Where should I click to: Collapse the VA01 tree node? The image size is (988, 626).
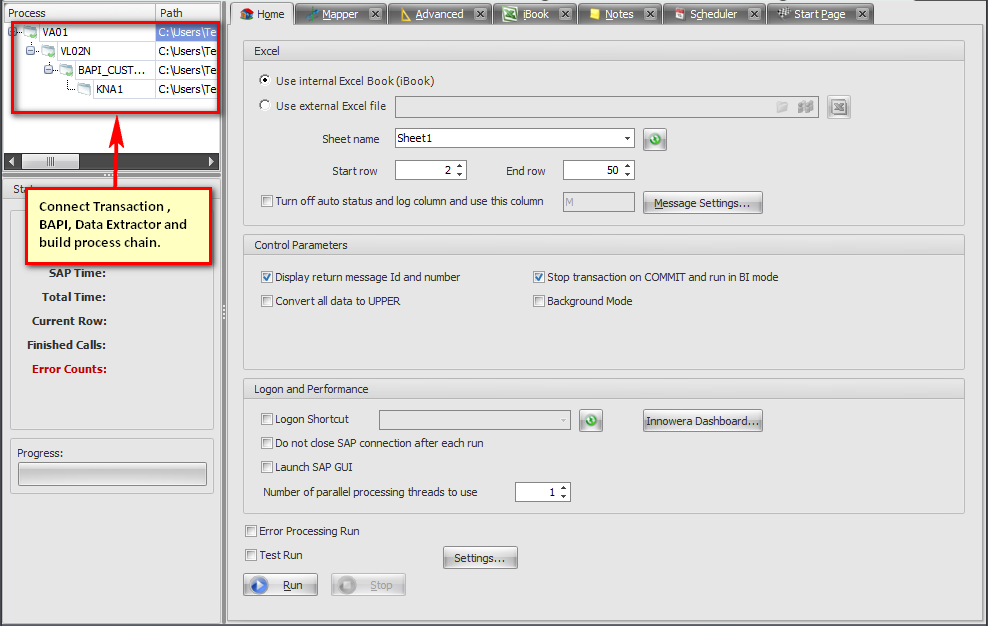point(13,32)
